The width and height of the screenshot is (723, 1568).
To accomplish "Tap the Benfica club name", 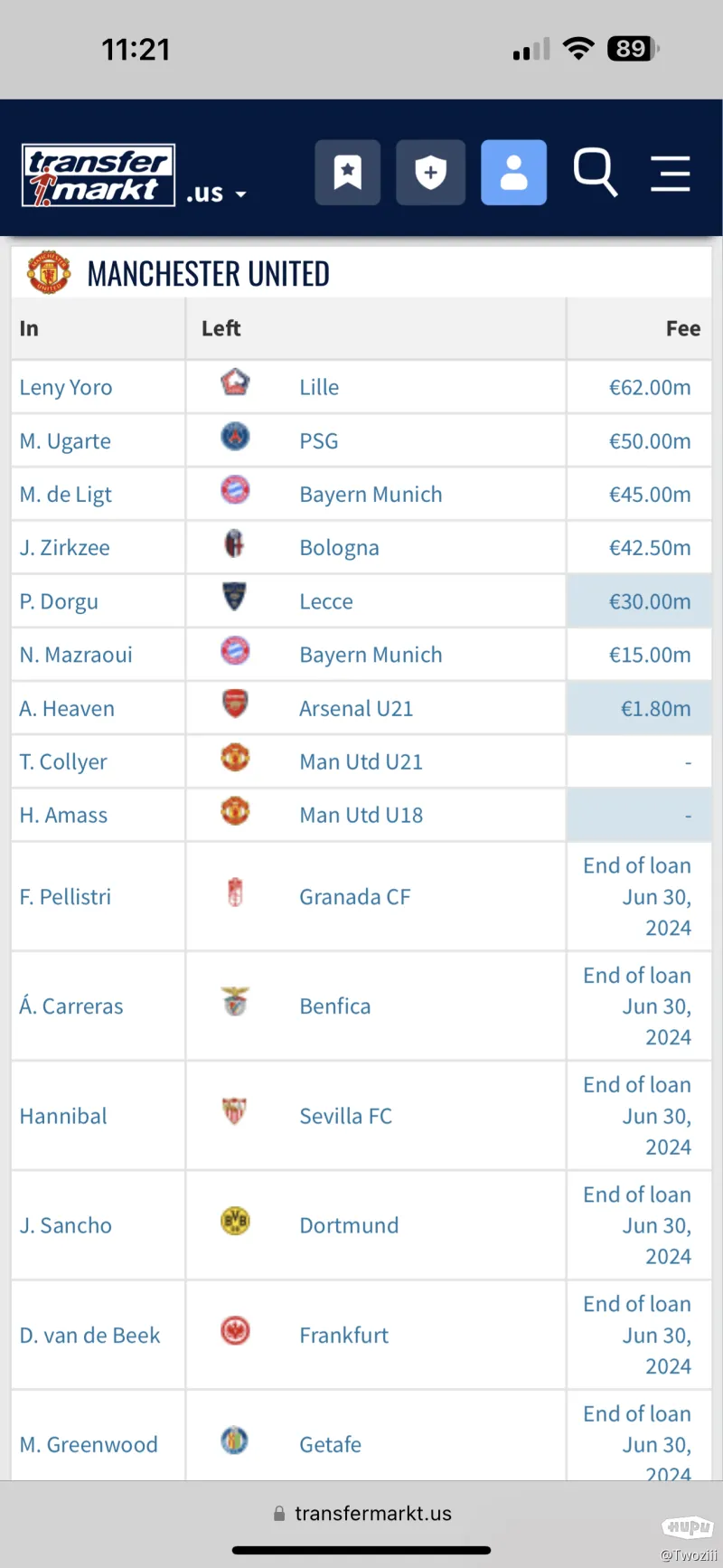I will pos(334,1006).
